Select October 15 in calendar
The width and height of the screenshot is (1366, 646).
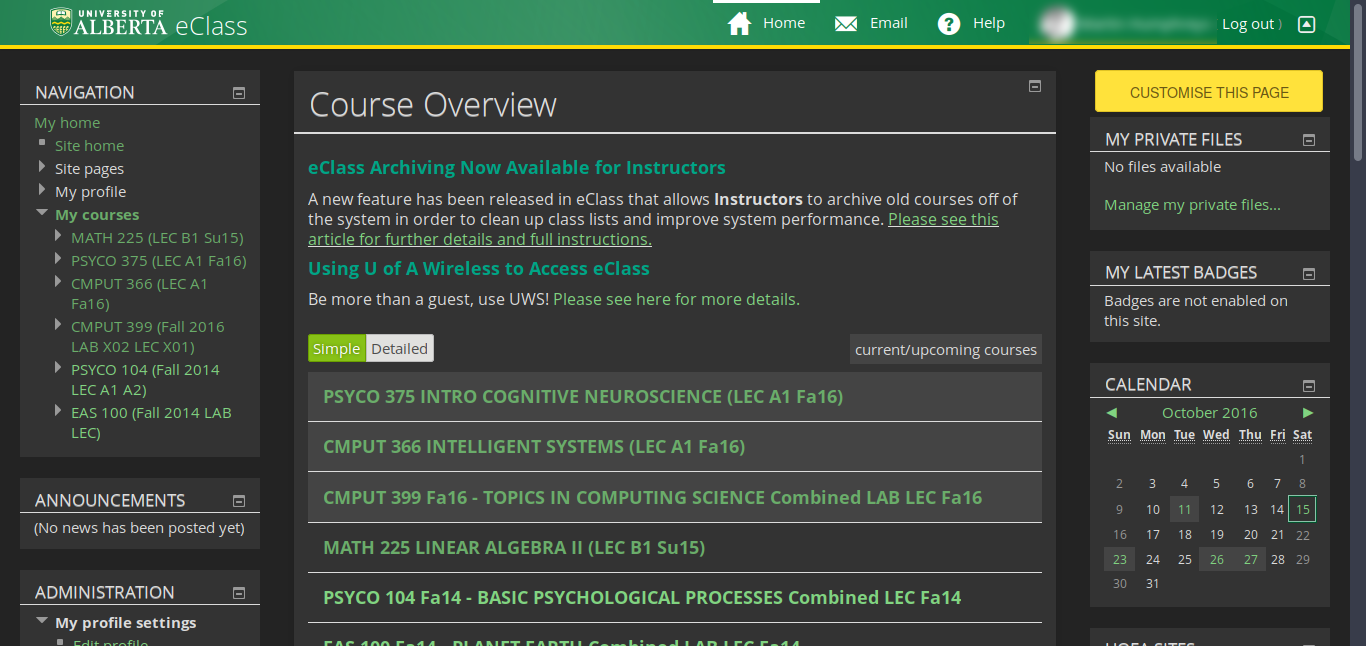[1302, 509]
